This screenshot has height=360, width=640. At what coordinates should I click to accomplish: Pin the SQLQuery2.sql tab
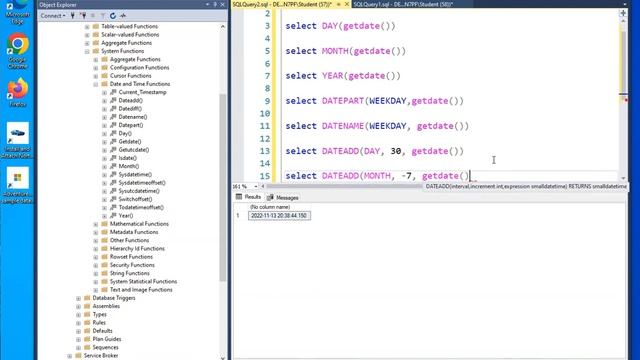click(339, 4)
